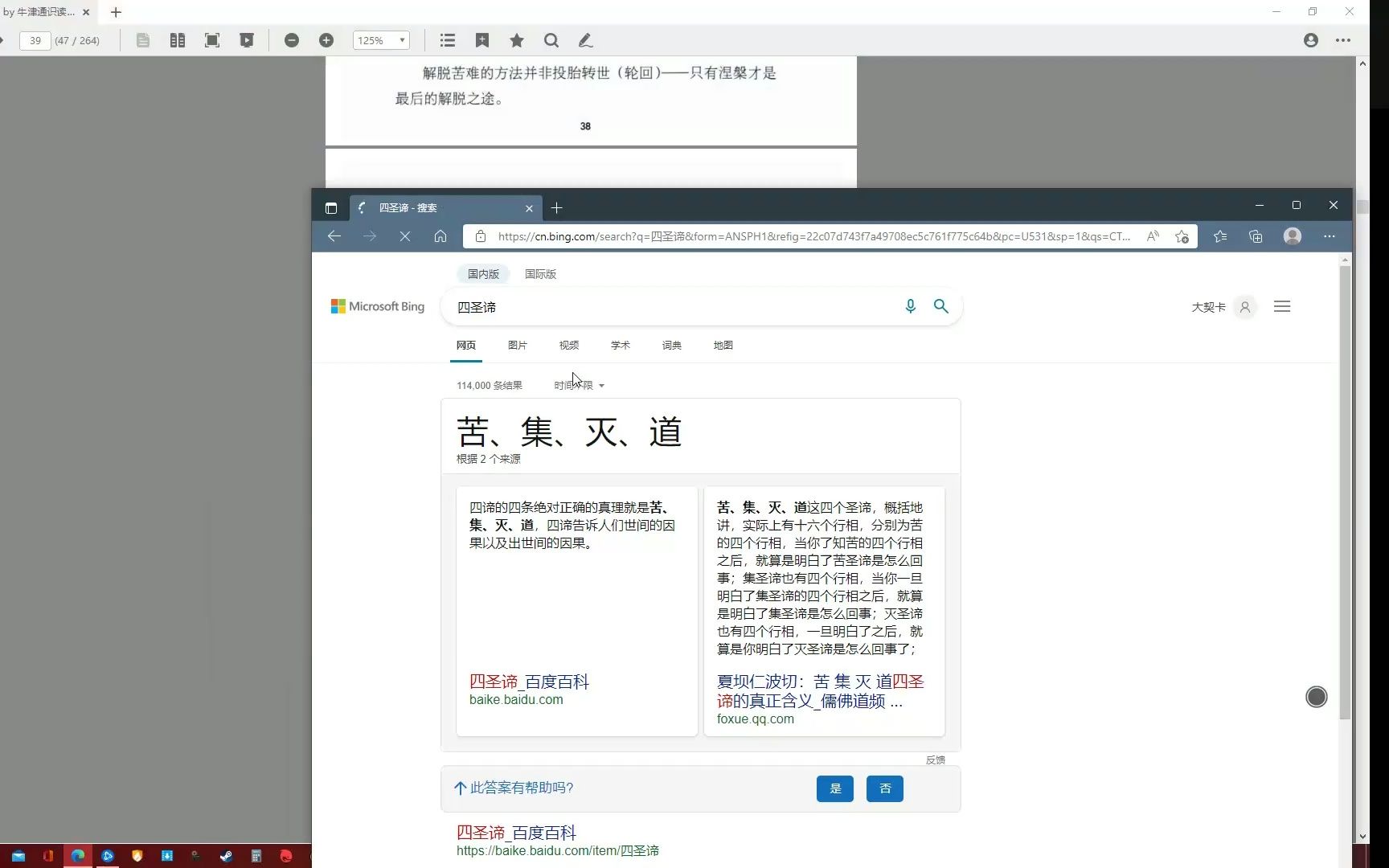Click the page number field showing 39

pyautogui.click(x=35, y=40)
